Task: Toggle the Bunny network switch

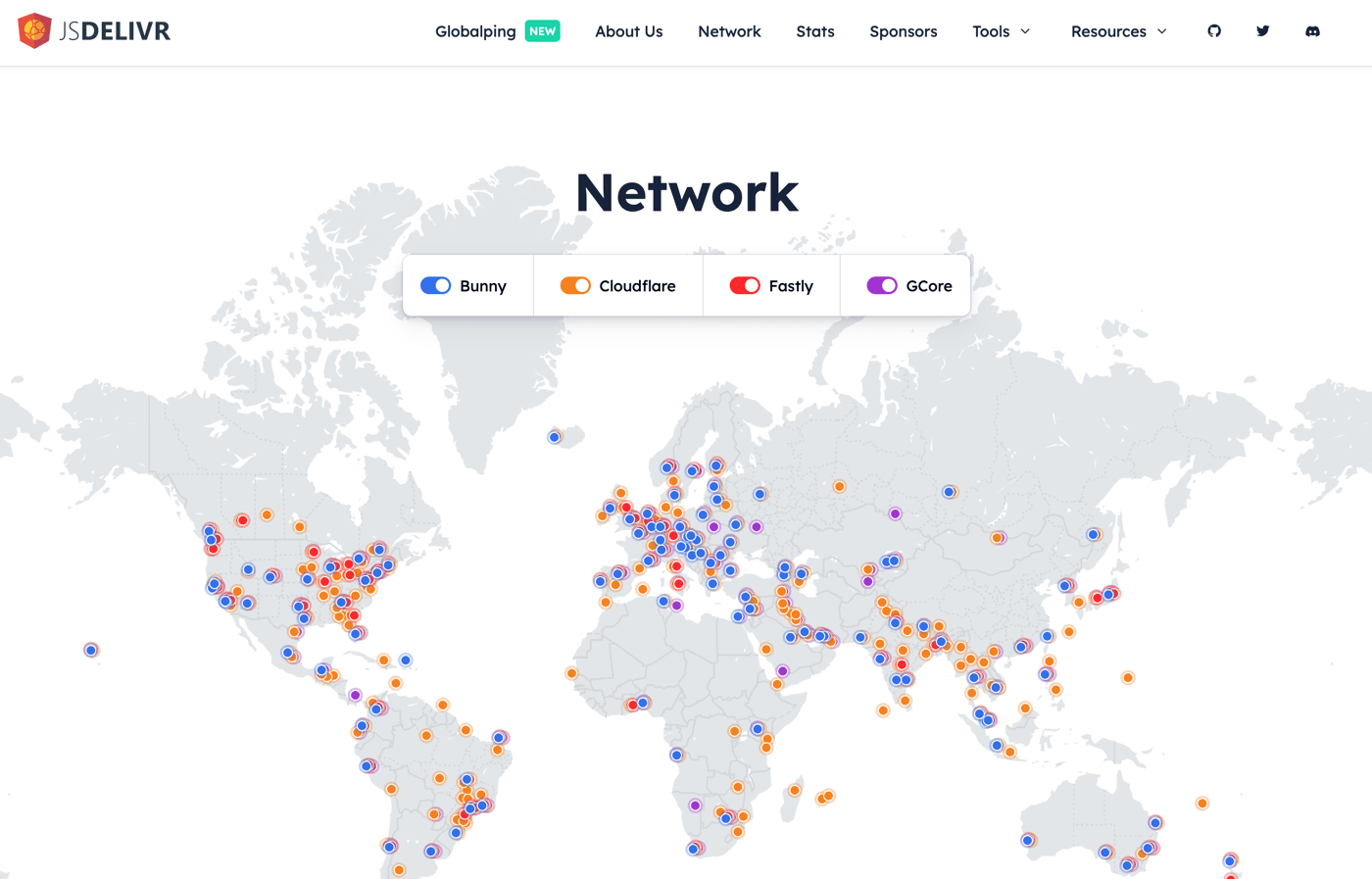Action: coord(436,285)
